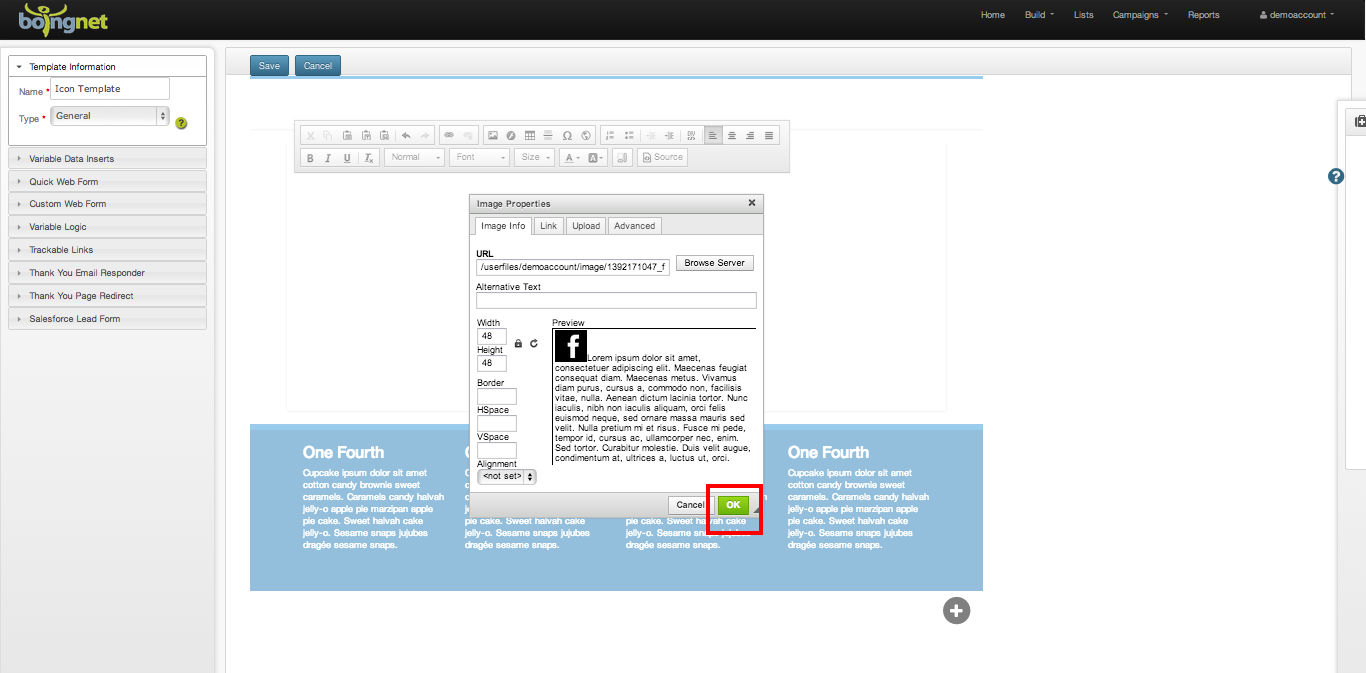Insert a hyperlink using the Link icon
This screenshot has height=673, width=1366.
449,135
